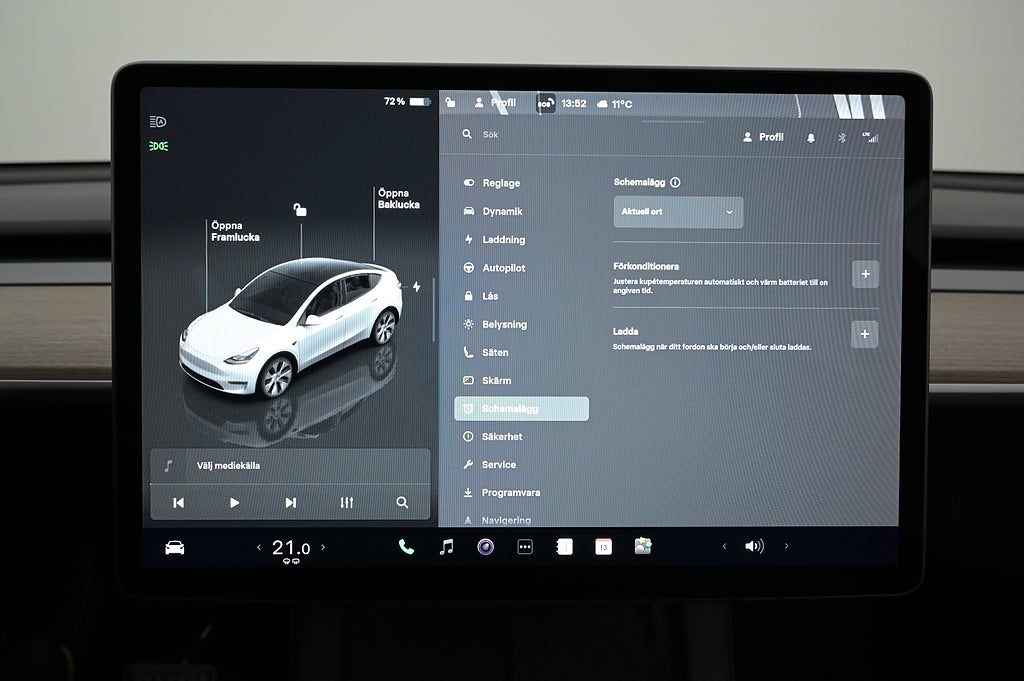Tap Öppna Baklucka to open trunk
The height and width of the screenshot is (681, 1024).
pos(398,199)
